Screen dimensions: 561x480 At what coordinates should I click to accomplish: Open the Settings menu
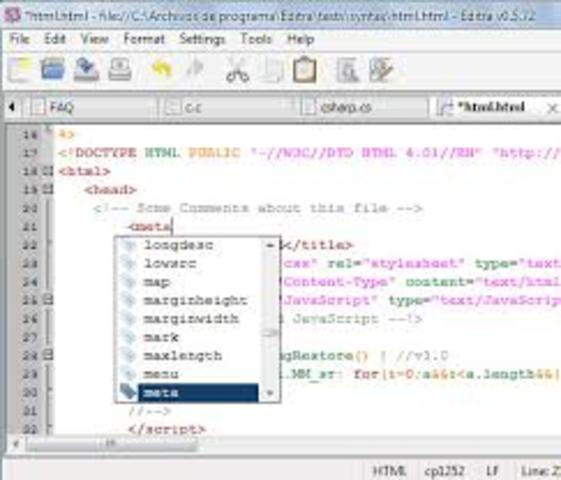pyautogui.click(x=202, y=39)
